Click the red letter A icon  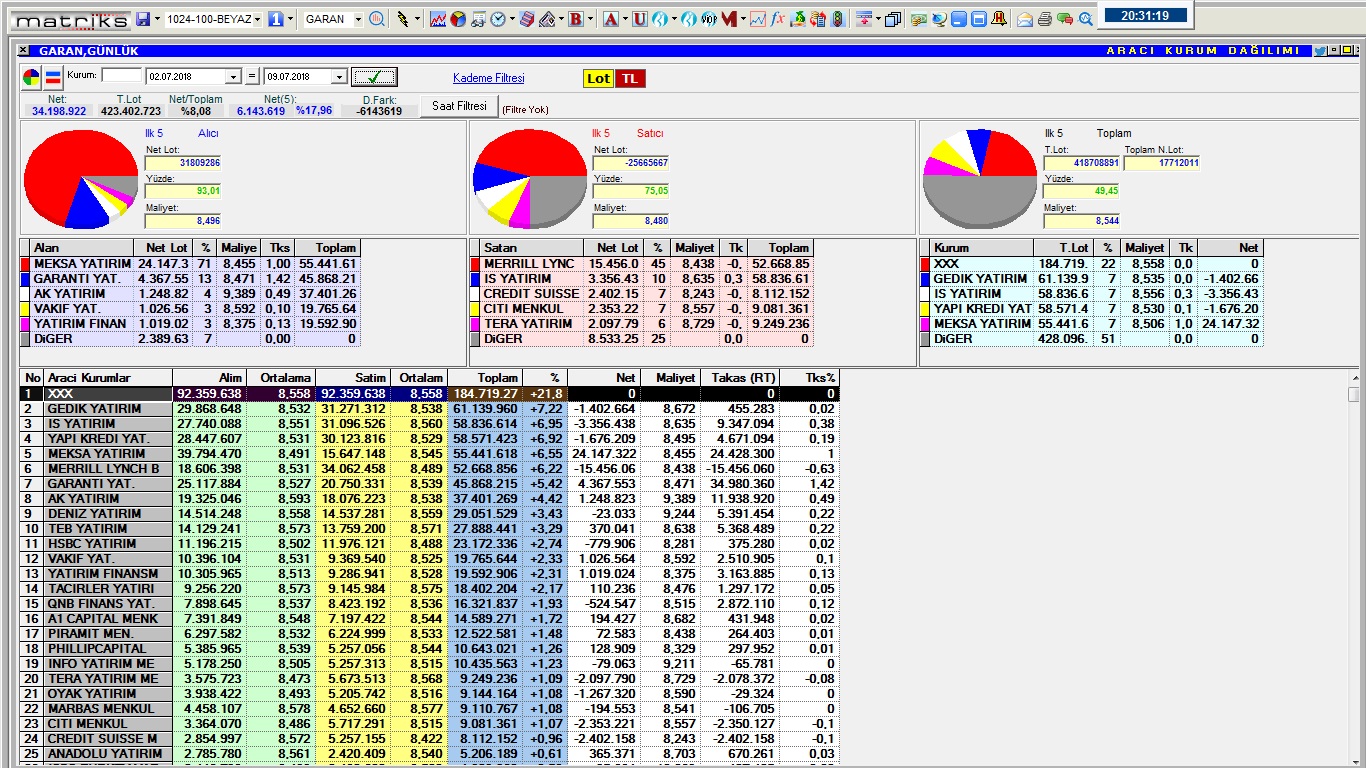pyautogui.click(x=610, y=19)
